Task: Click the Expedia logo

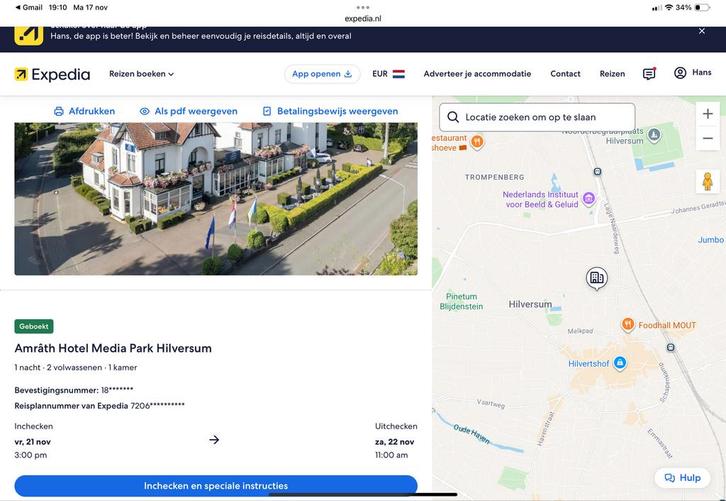Action: click(52, 74)
